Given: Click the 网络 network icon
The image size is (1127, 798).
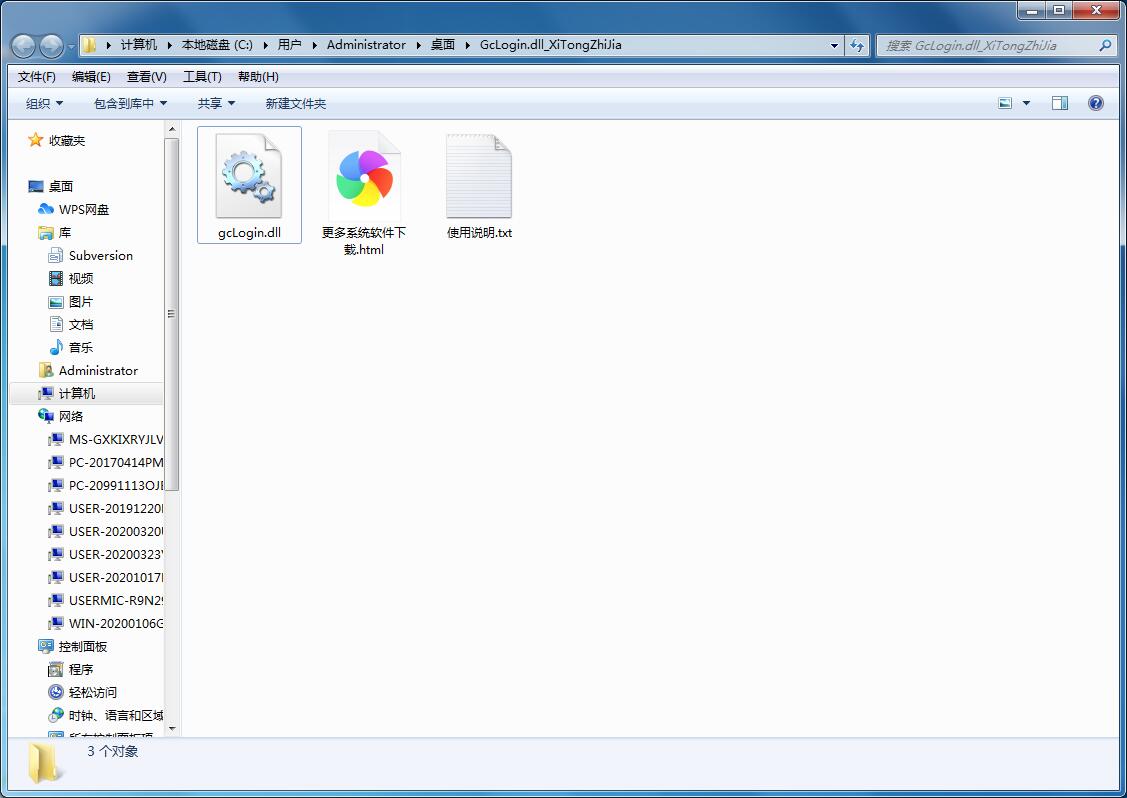Looking at the screenshot, I should (46, 416).
